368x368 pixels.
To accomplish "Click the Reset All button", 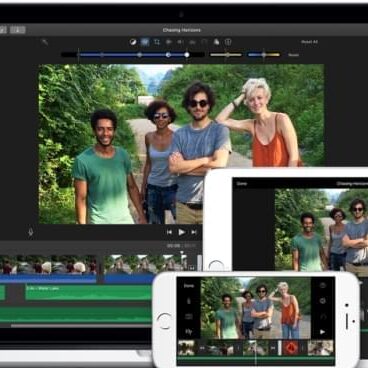I will tap(309, 42).
